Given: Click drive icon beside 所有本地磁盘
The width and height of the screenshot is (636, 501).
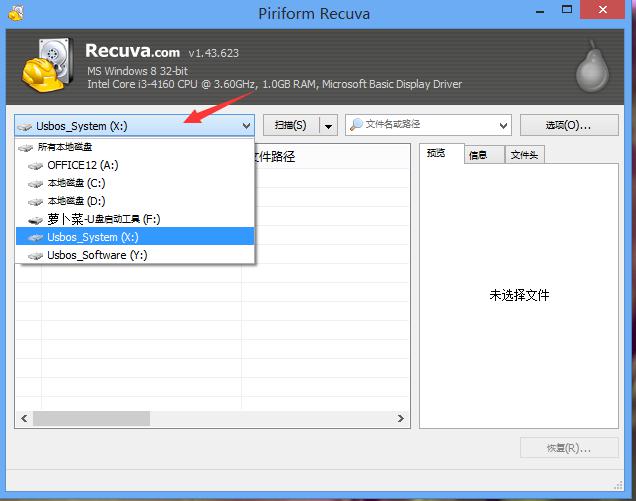Looking at the screenshot, I should point(26,148).
